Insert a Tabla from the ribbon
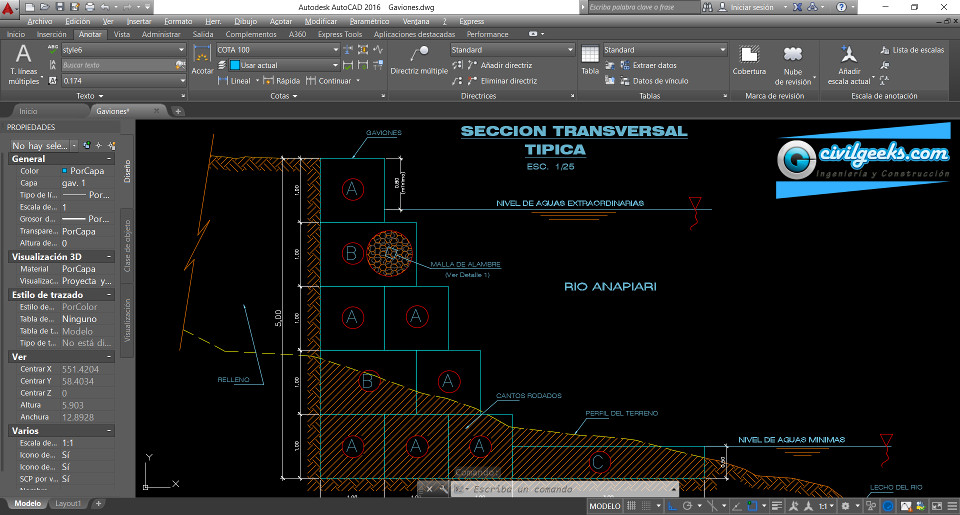 590,59
